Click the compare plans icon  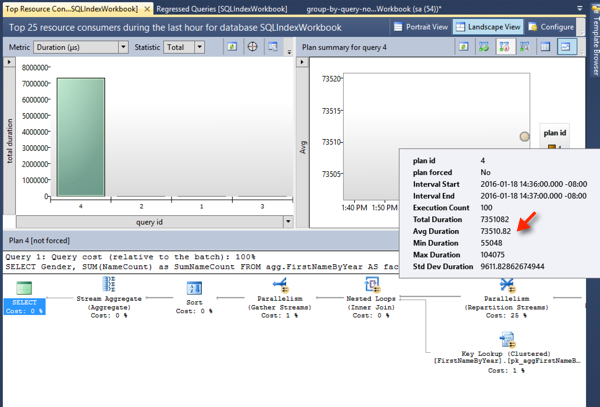[525, 47]
